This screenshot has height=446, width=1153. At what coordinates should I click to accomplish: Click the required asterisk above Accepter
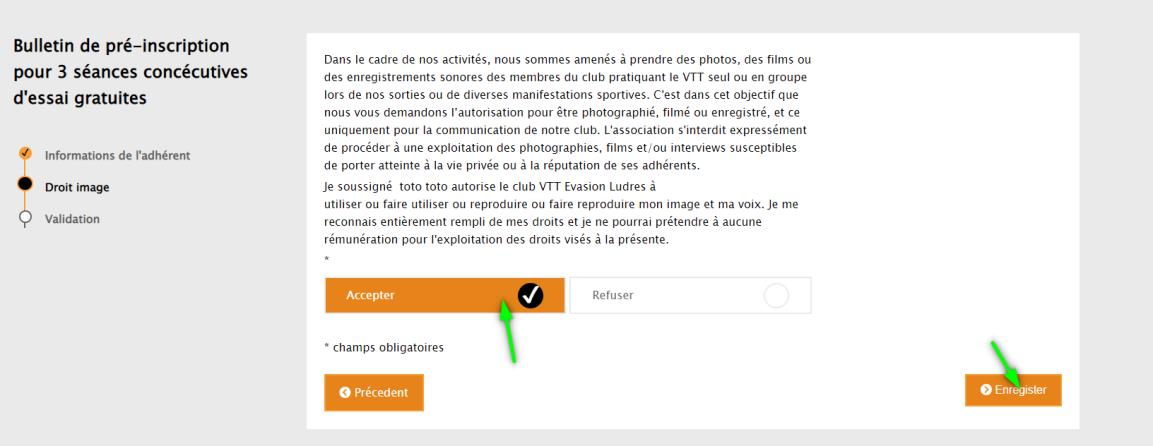[x=326, y=259]
